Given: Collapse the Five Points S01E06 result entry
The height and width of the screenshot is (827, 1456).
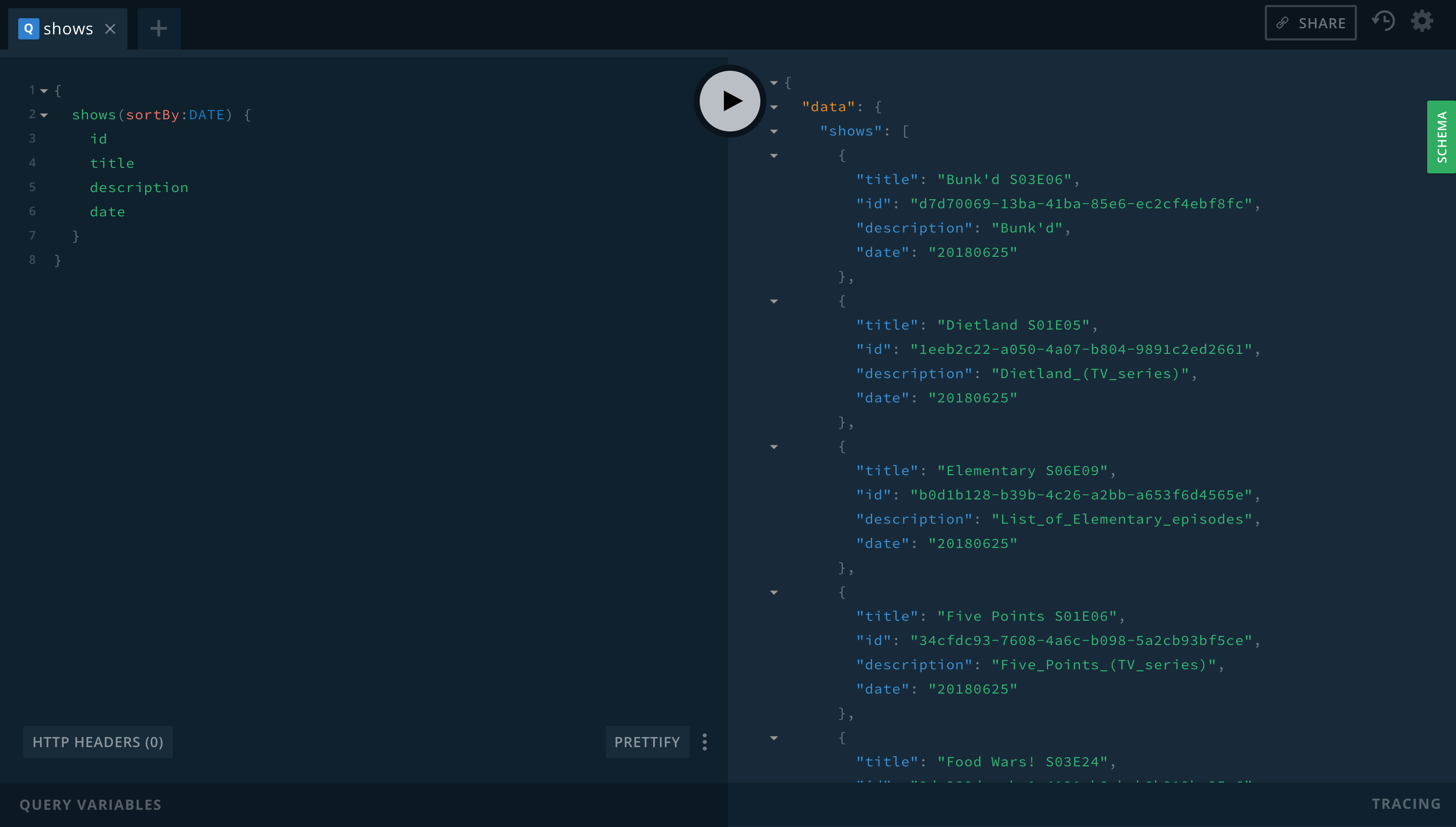Looking at the screenshot, I should 774,592.
